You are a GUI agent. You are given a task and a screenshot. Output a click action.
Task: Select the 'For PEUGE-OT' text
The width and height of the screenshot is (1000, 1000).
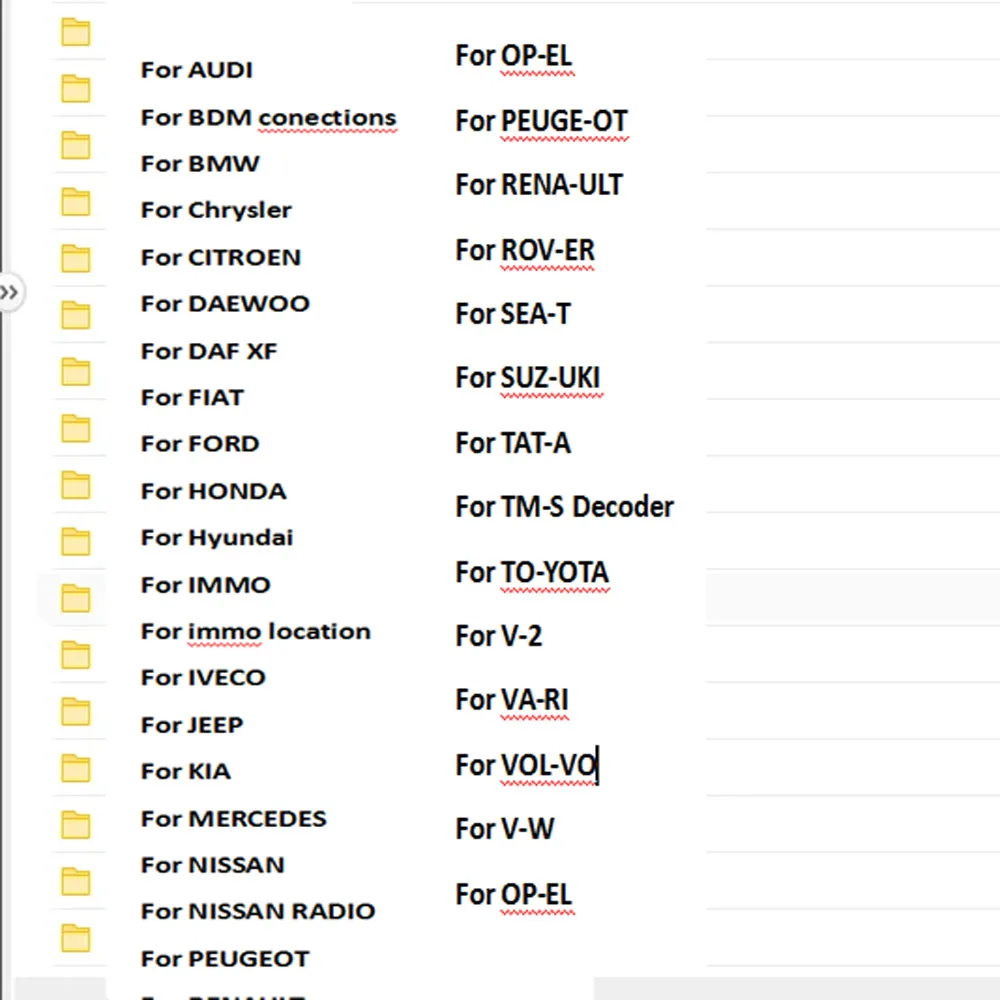tap(541, 121)
